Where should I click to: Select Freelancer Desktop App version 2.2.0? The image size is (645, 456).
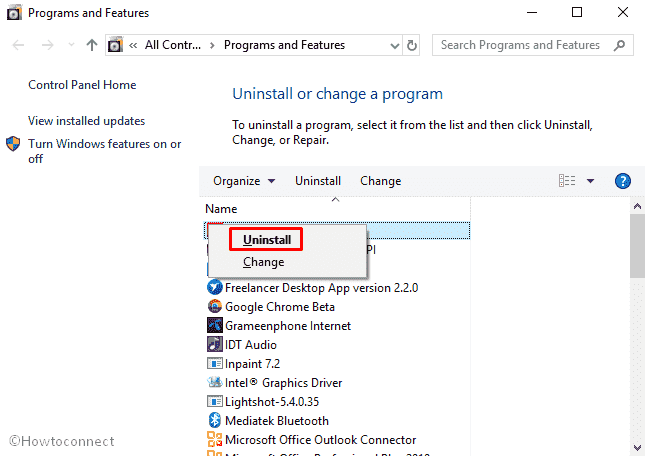tap(321, 288)
